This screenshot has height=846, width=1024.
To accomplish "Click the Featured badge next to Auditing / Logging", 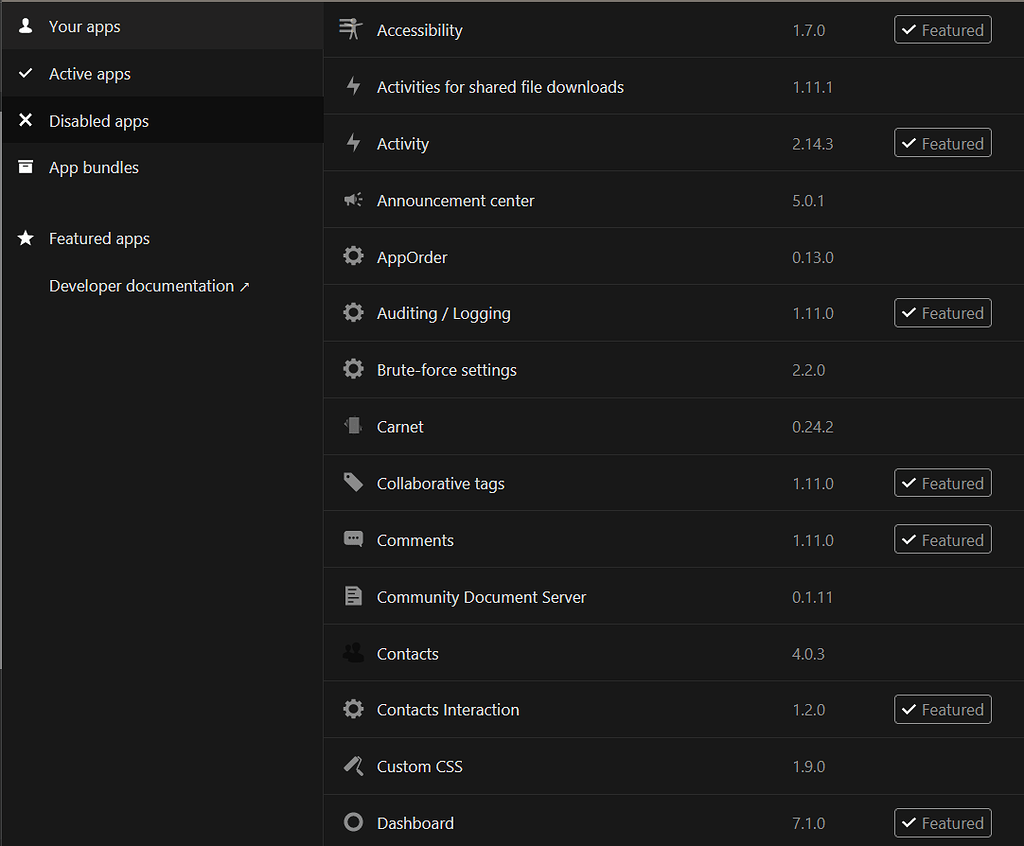I will click(942, 313).
